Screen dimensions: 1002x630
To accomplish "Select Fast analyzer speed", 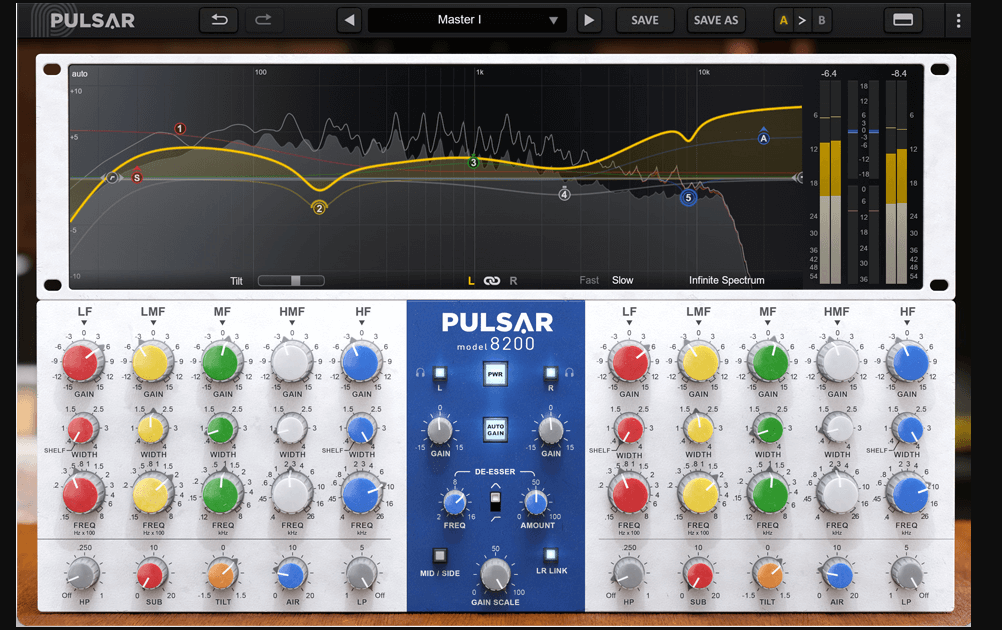I will pyautogui.click(x=589, y=280).
